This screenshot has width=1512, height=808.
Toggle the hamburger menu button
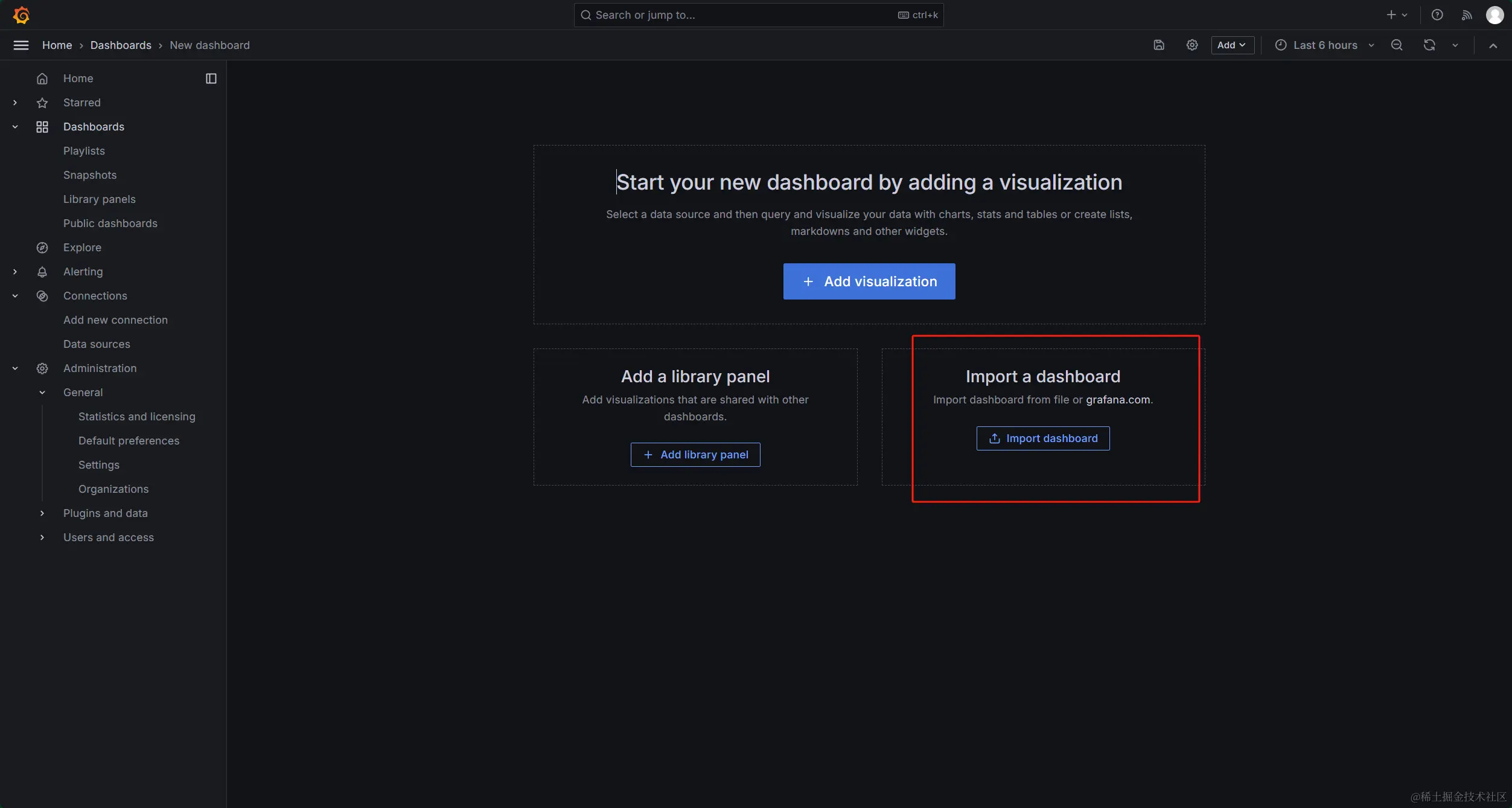(x=21, y=45)
